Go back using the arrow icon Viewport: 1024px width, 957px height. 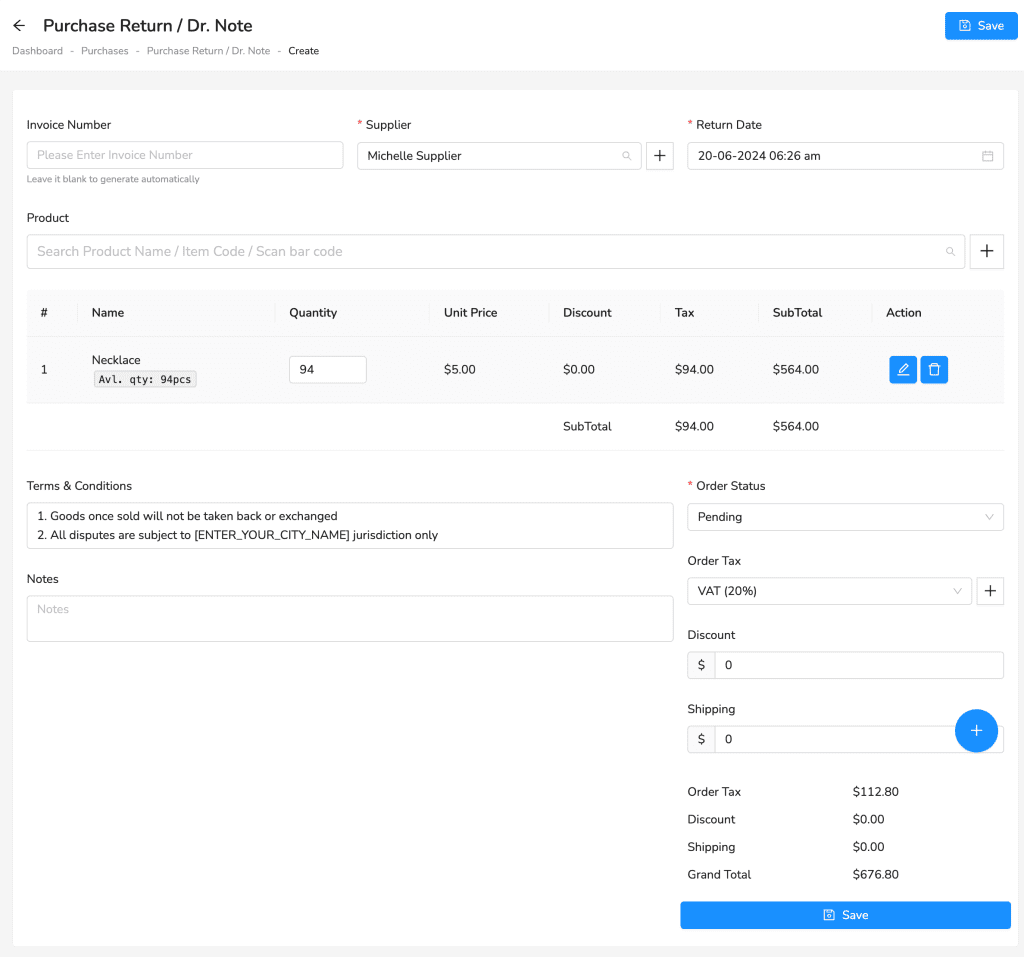pos(19,25)
